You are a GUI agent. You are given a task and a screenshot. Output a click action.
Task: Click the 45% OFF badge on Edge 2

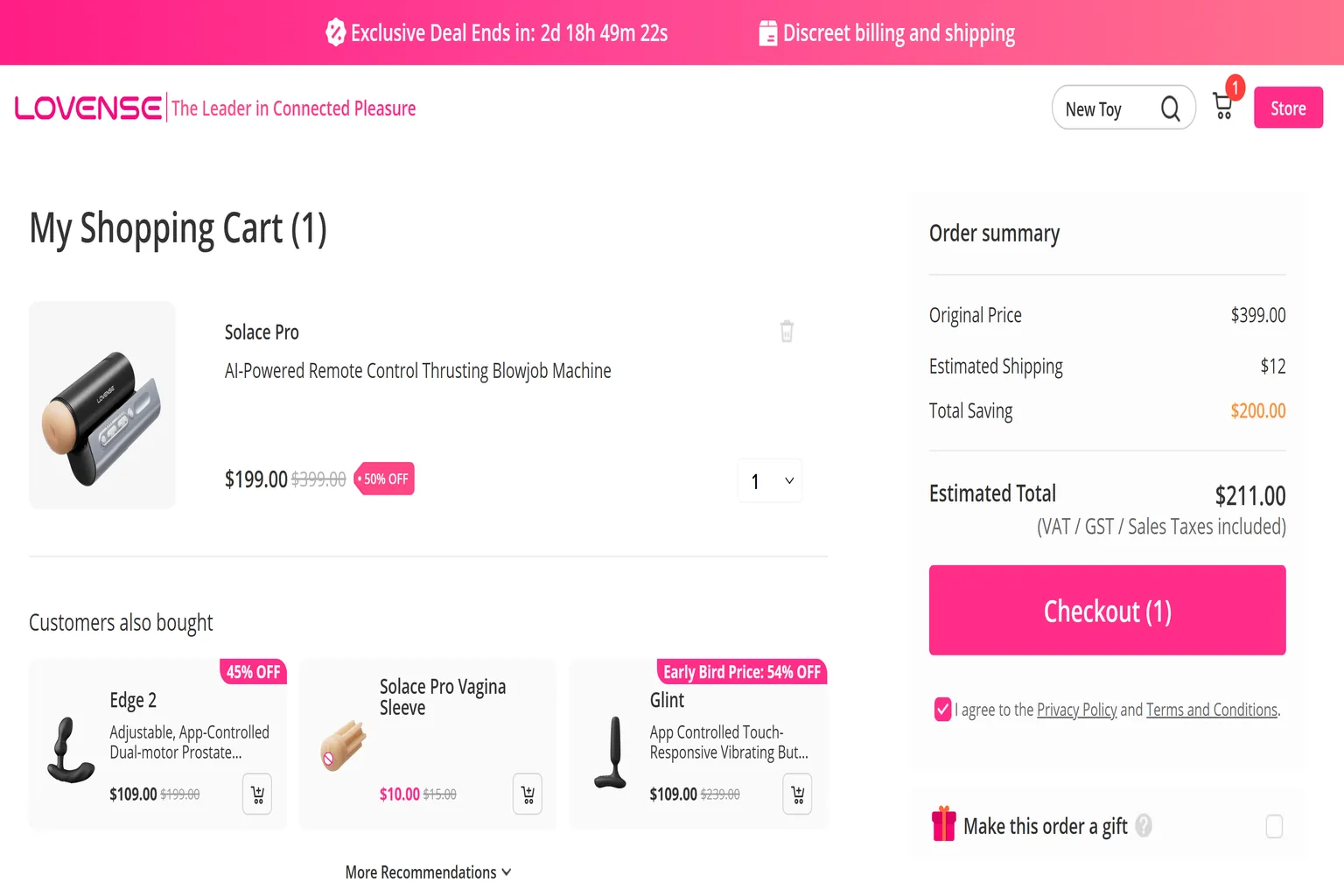pyautogui.click(x=253, y=671)
